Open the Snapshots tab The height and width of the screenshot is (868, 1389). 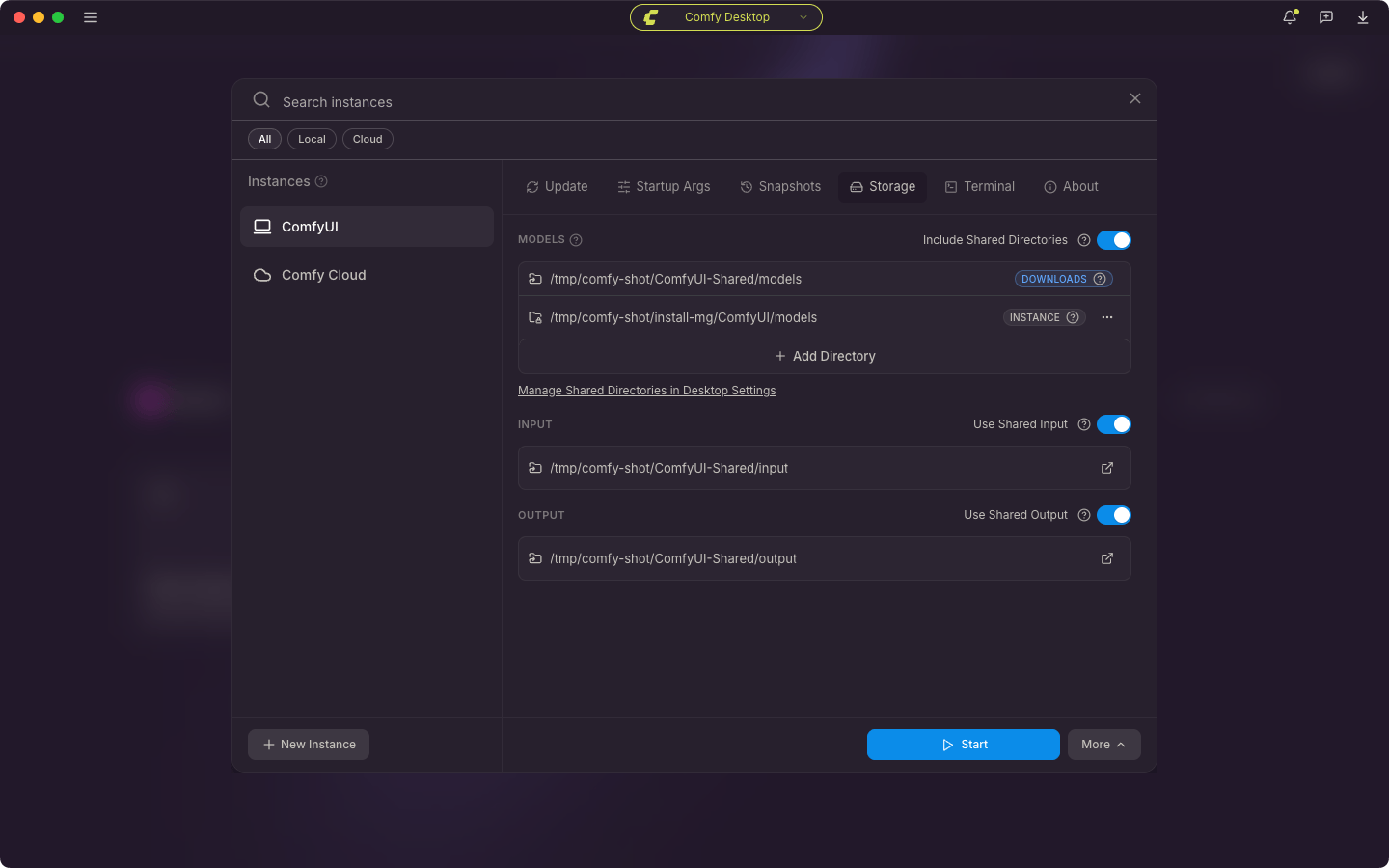point(780,187)
